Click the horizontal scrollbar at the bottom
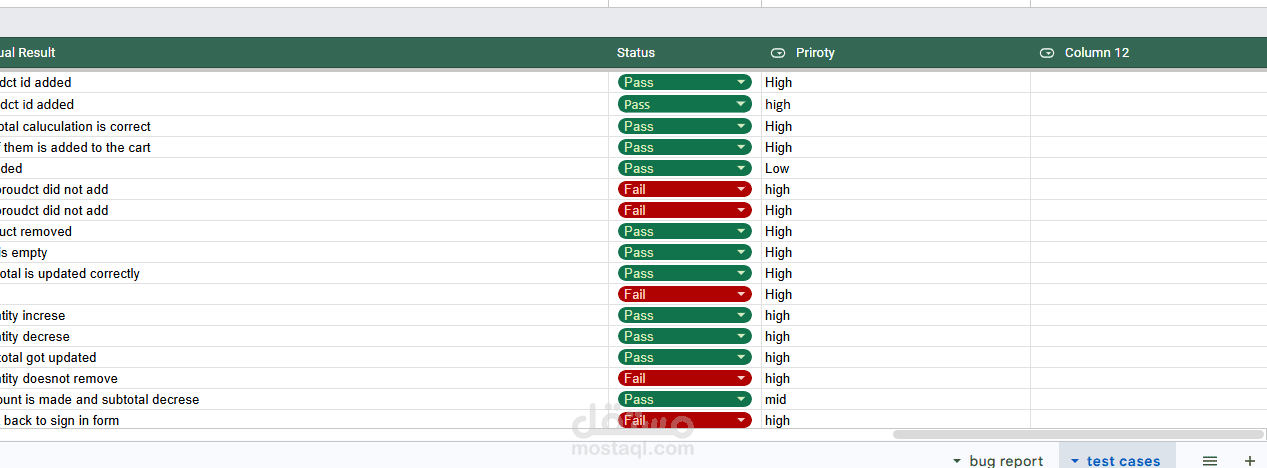1267x468 pixels. [1077, 434]
